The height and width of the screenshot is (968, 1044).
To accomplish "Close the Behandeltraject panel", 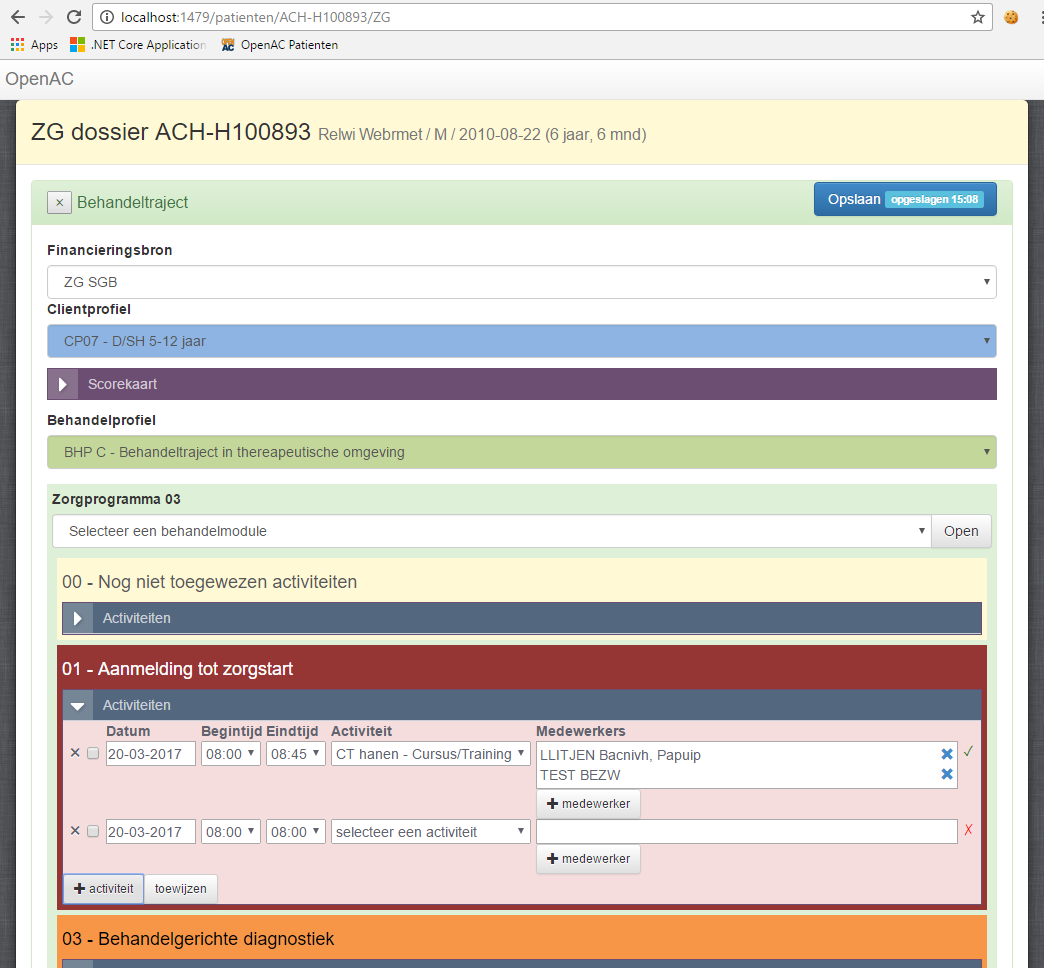I will [x=59, y=202].
